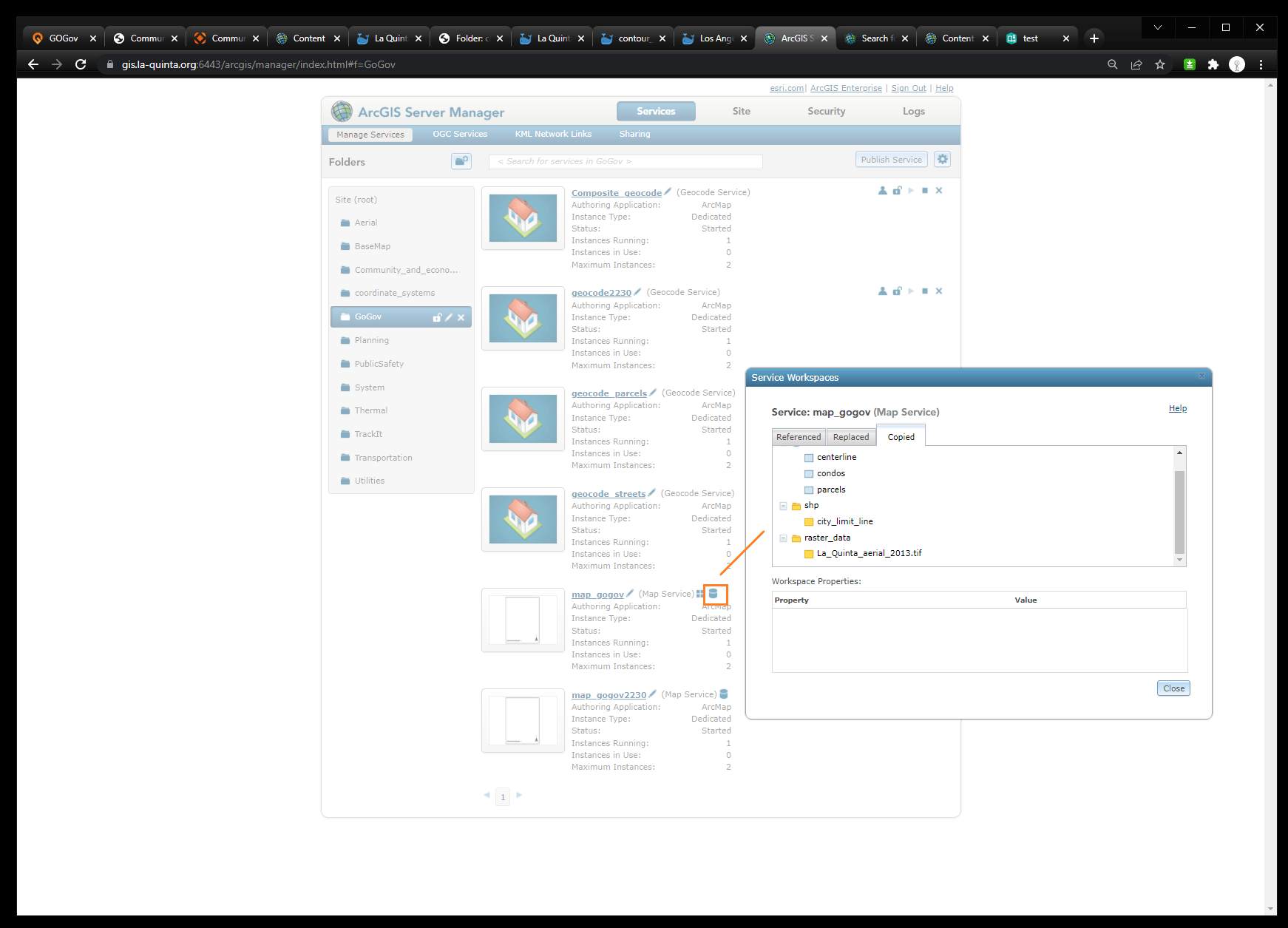Click the Sign Out link
This screenshot has width=1288, height=928.
(x=909, y=88)
